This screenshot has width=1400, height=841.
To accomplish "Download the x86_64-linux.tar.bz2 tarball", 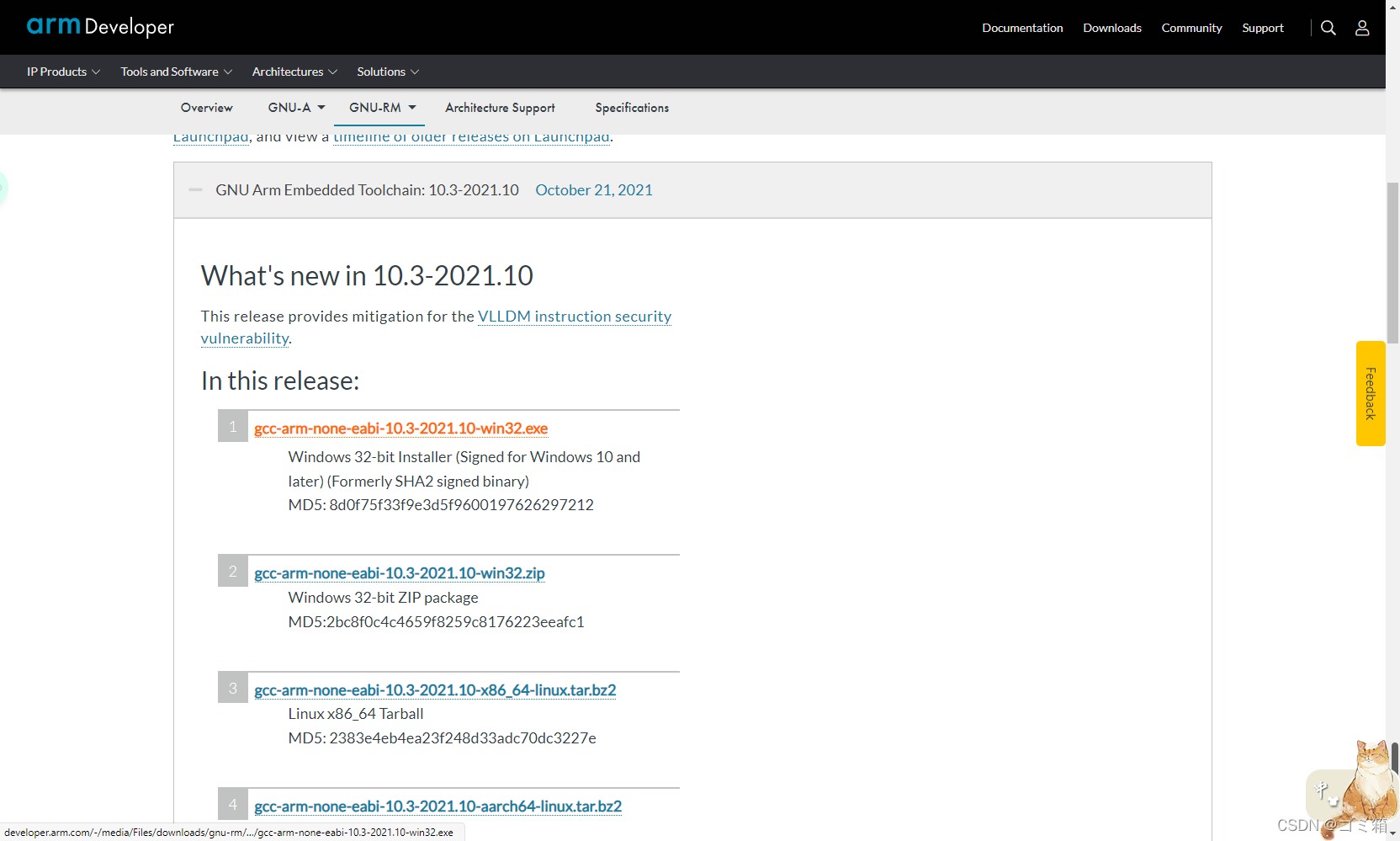I will (435, 690).
